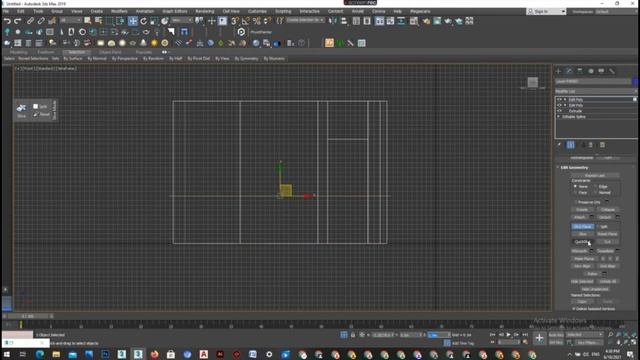This screenshot has width=640, height=360.
Task: Toggle Show End Result in modifier stack
Action: (571, 145)
